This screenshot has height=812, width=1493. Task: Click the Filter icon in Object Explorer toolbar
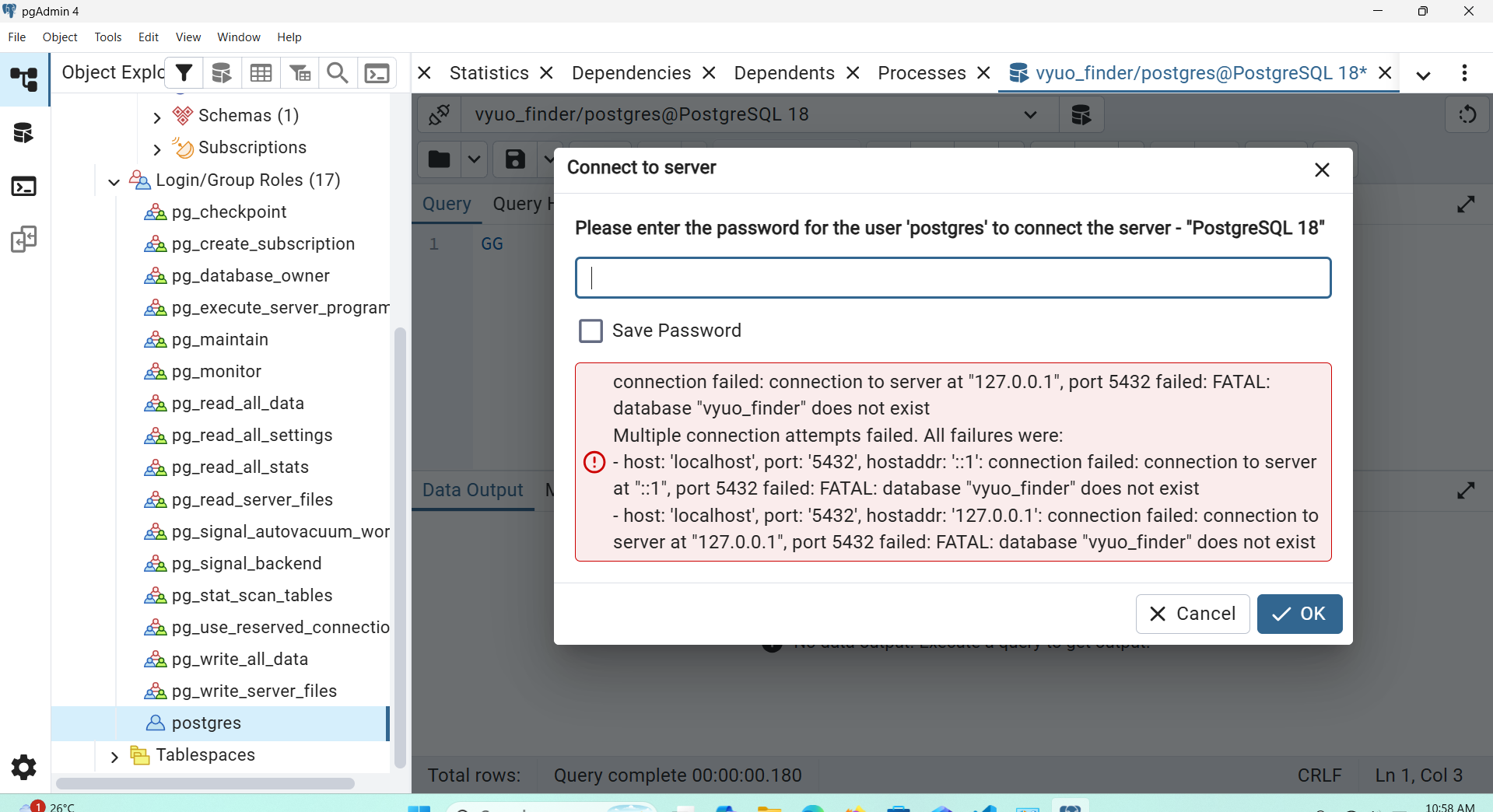click(184, 73)
